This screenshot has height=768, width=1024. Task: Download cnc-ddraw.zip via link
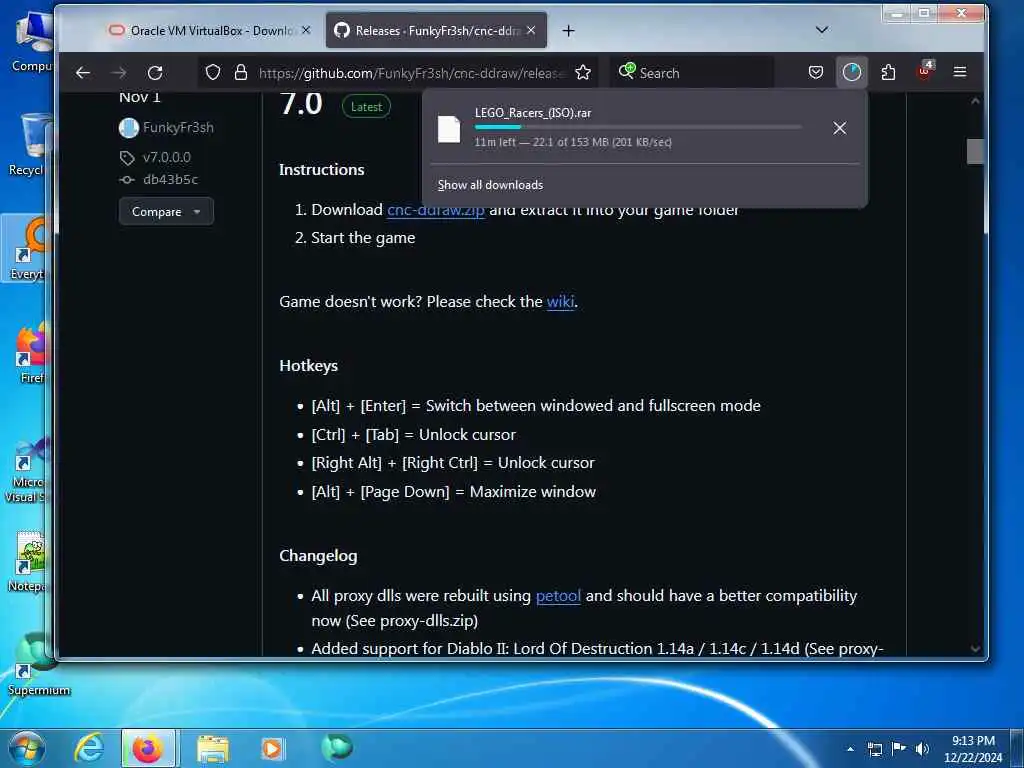click(436, 210)
